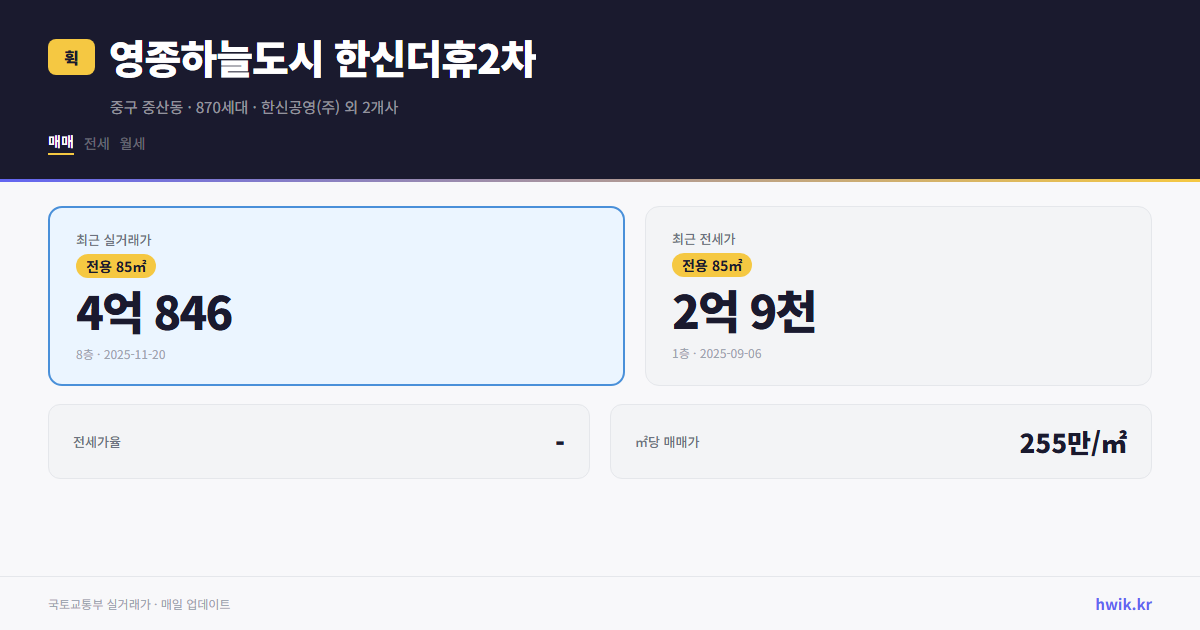This screenshot has height=630, width=1200.
Task: Select the active 매매 tab
Action: click(59, 143)
